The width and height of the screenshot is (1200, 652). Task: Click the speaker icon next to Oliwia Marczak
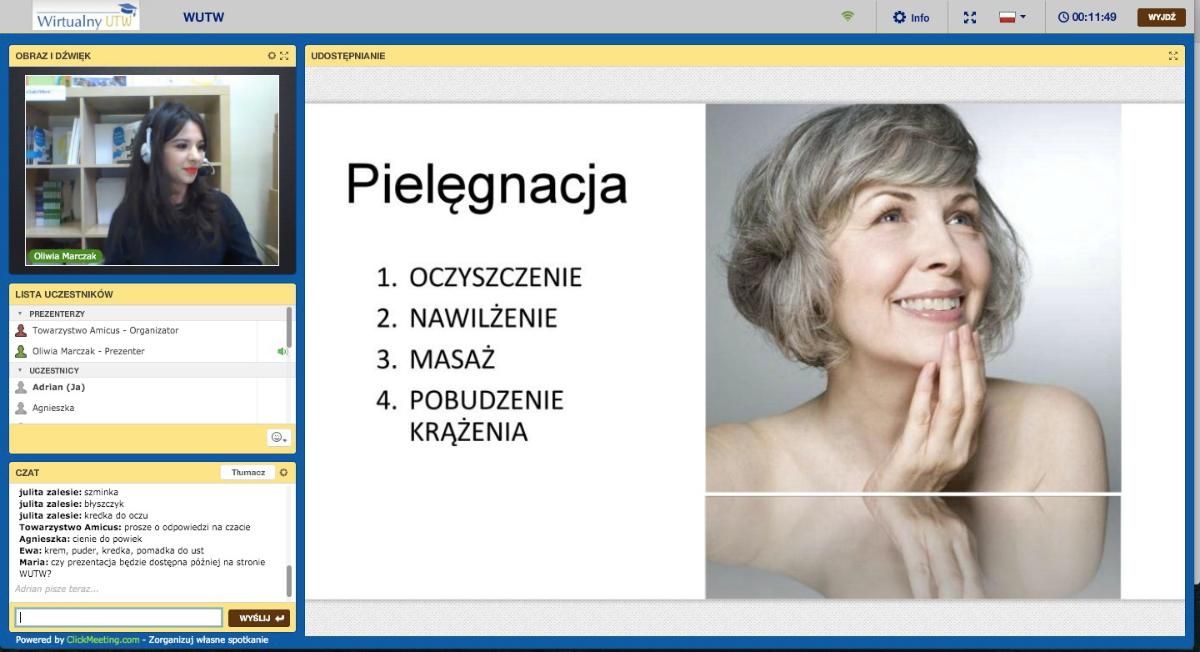[x=281, y=351]
